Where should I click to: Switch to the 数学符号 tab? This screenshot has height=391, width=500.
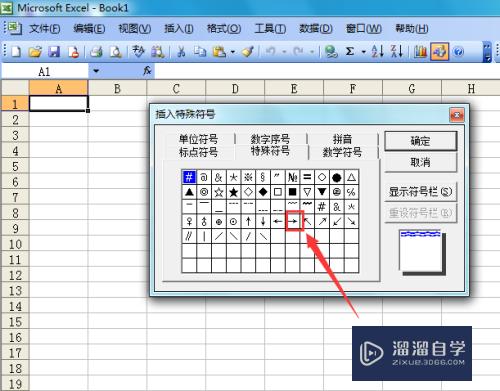pyautogui.click(x=342, y=152)
